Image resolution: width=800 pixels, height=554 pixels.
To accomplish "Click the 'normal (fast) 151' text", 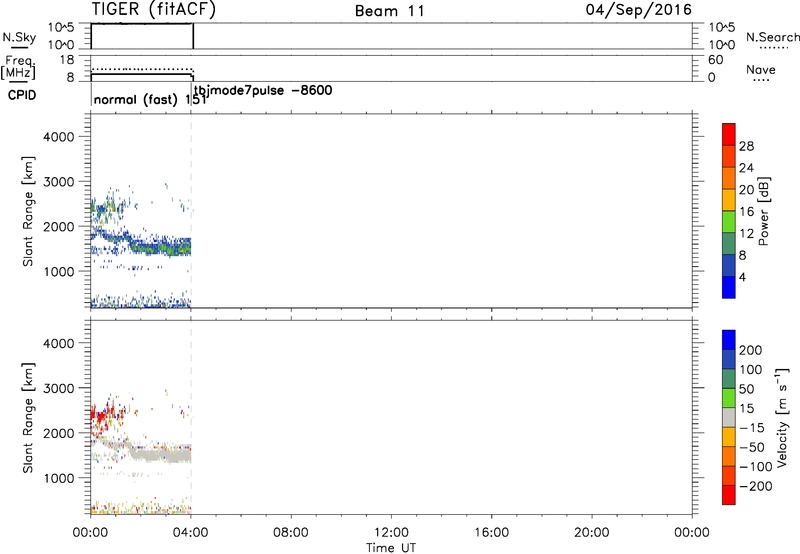I will [150, 99].
